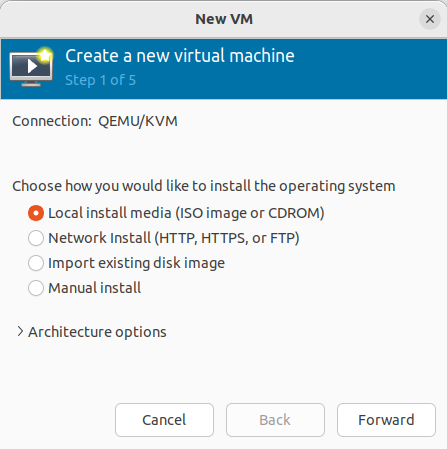
Task: Click the Choose how you would like to install prompt
Action: pos(204,186)
